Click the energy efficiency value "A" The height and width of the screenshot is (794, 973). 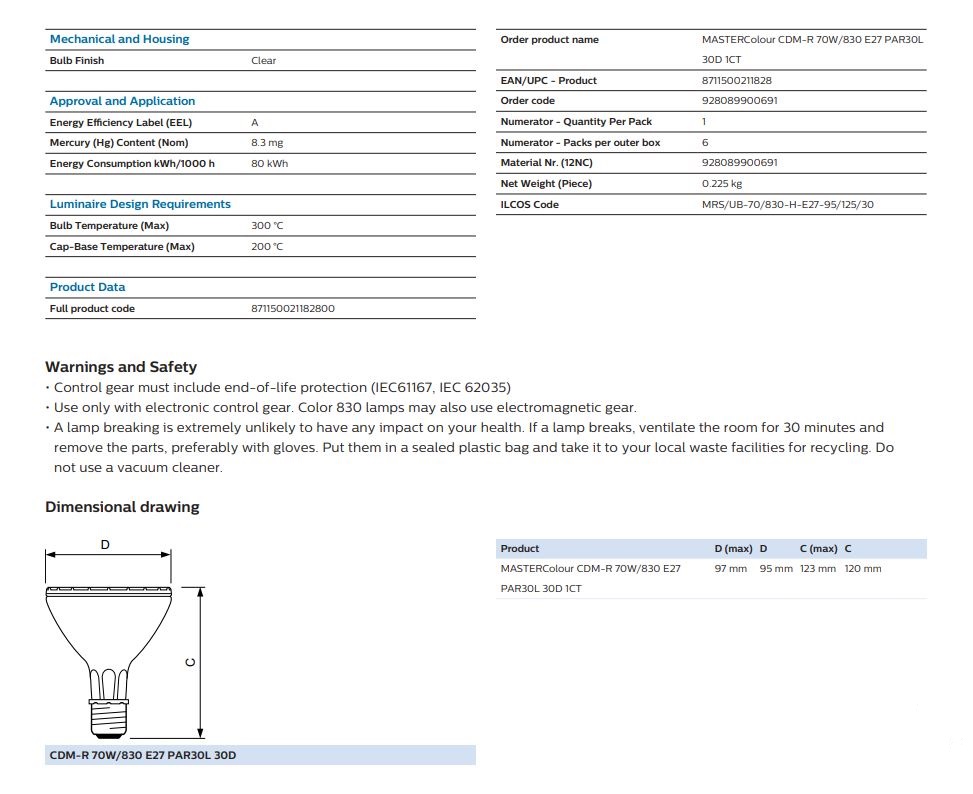pyautogui.click(x=254, y=123)
